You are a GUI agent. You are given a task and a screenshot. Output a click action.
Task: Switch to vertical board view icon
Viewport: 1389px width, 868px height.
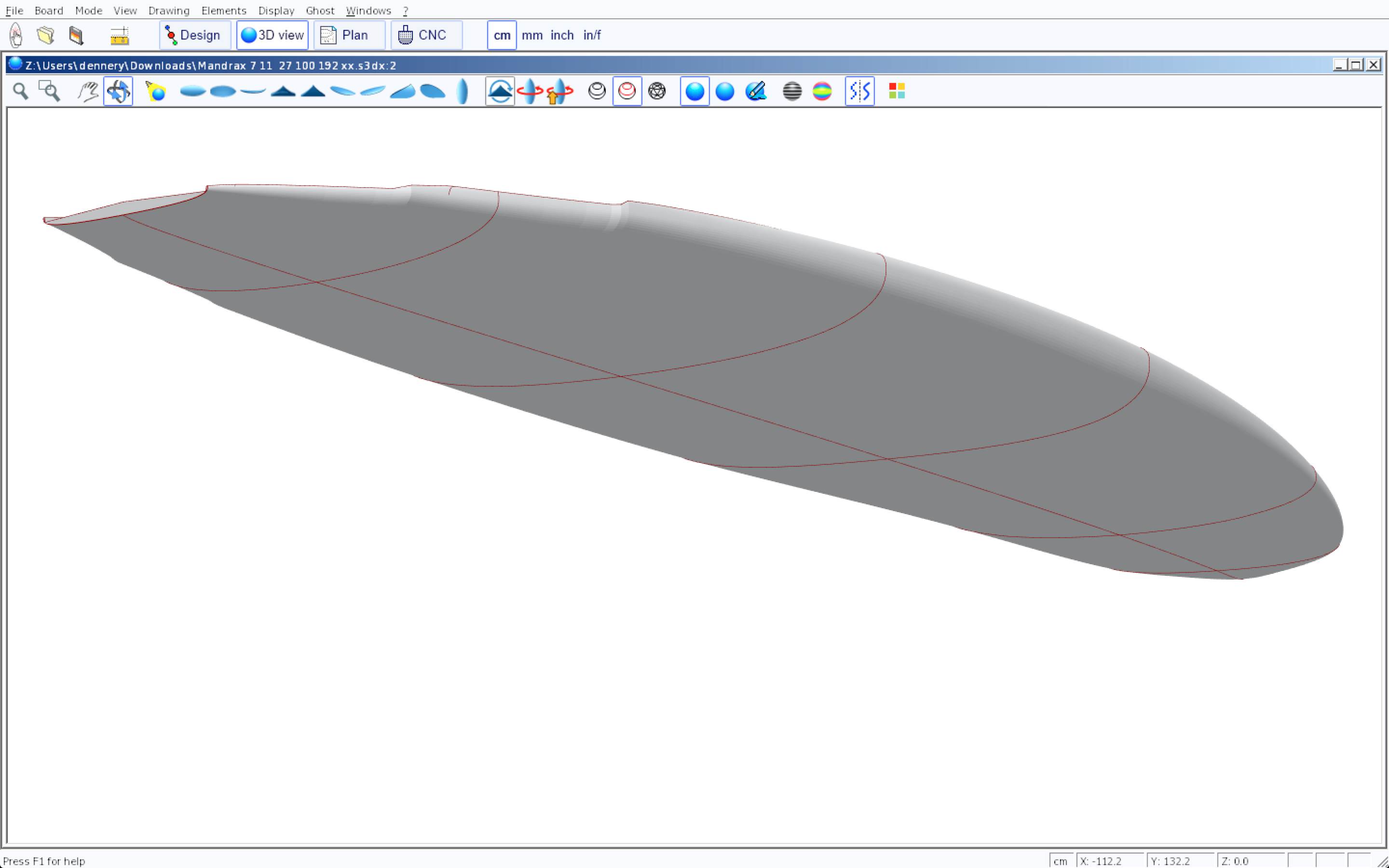(x=462, y=91)
